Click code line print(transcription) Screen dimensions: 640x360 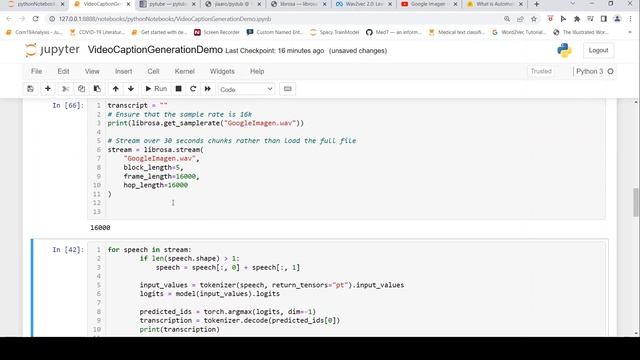click(180, 329)
